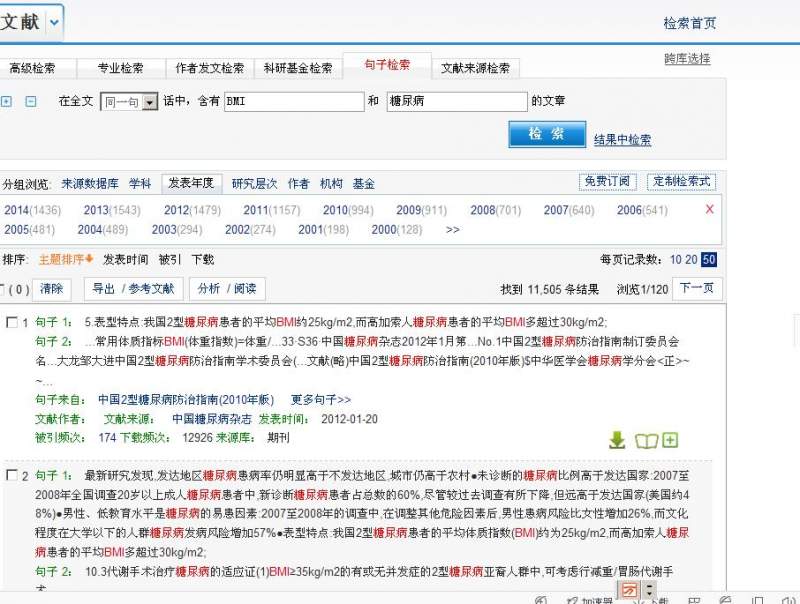Group results by 研究层次

255,184
